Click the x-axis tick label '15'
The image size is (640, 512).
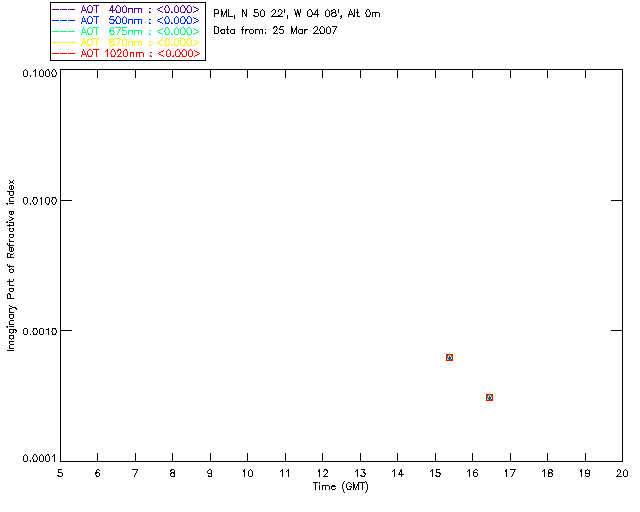(x=435, y=473)
